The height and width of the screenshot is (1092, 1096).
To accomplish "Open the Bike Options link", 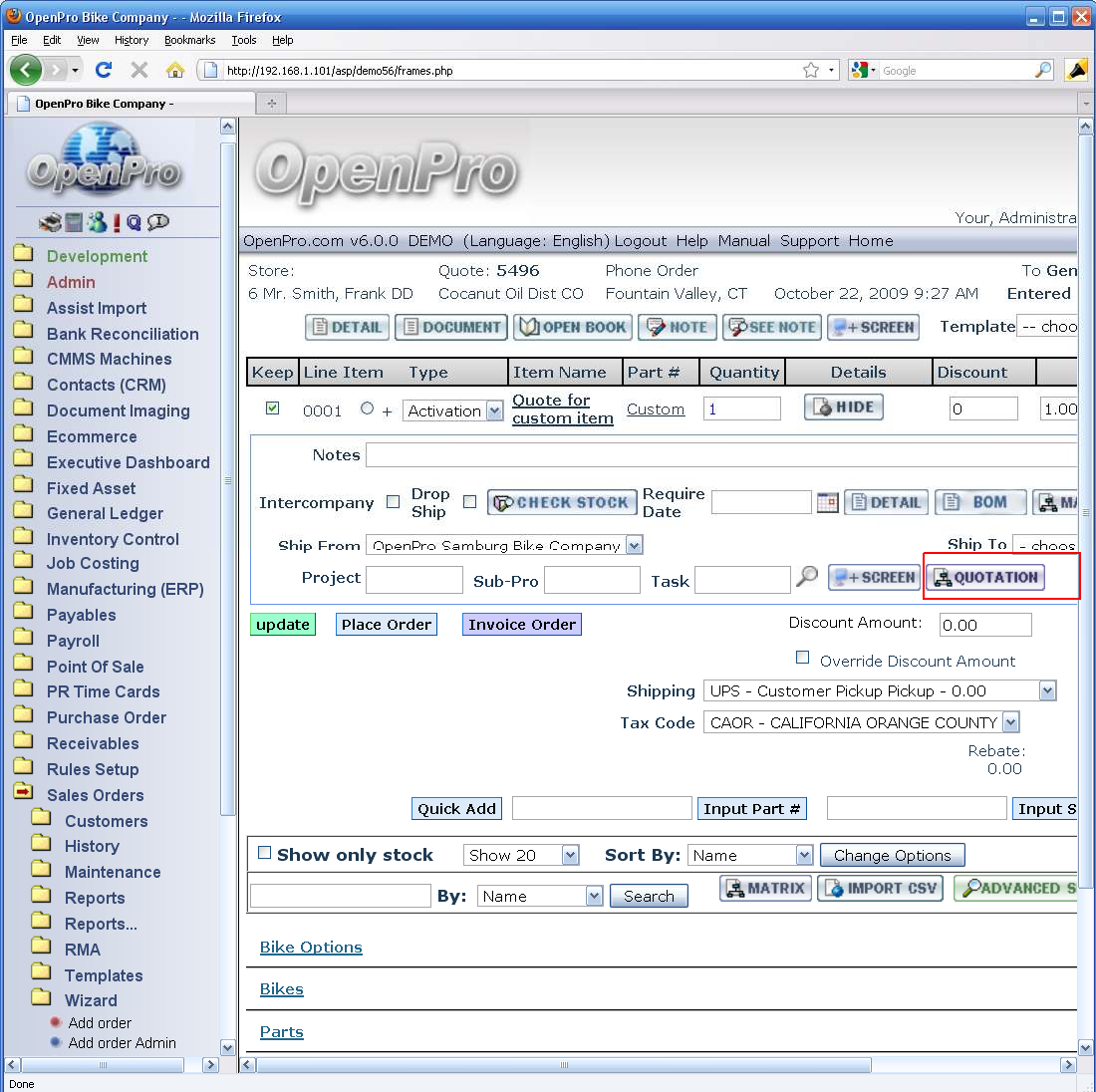I will (311, 948).
